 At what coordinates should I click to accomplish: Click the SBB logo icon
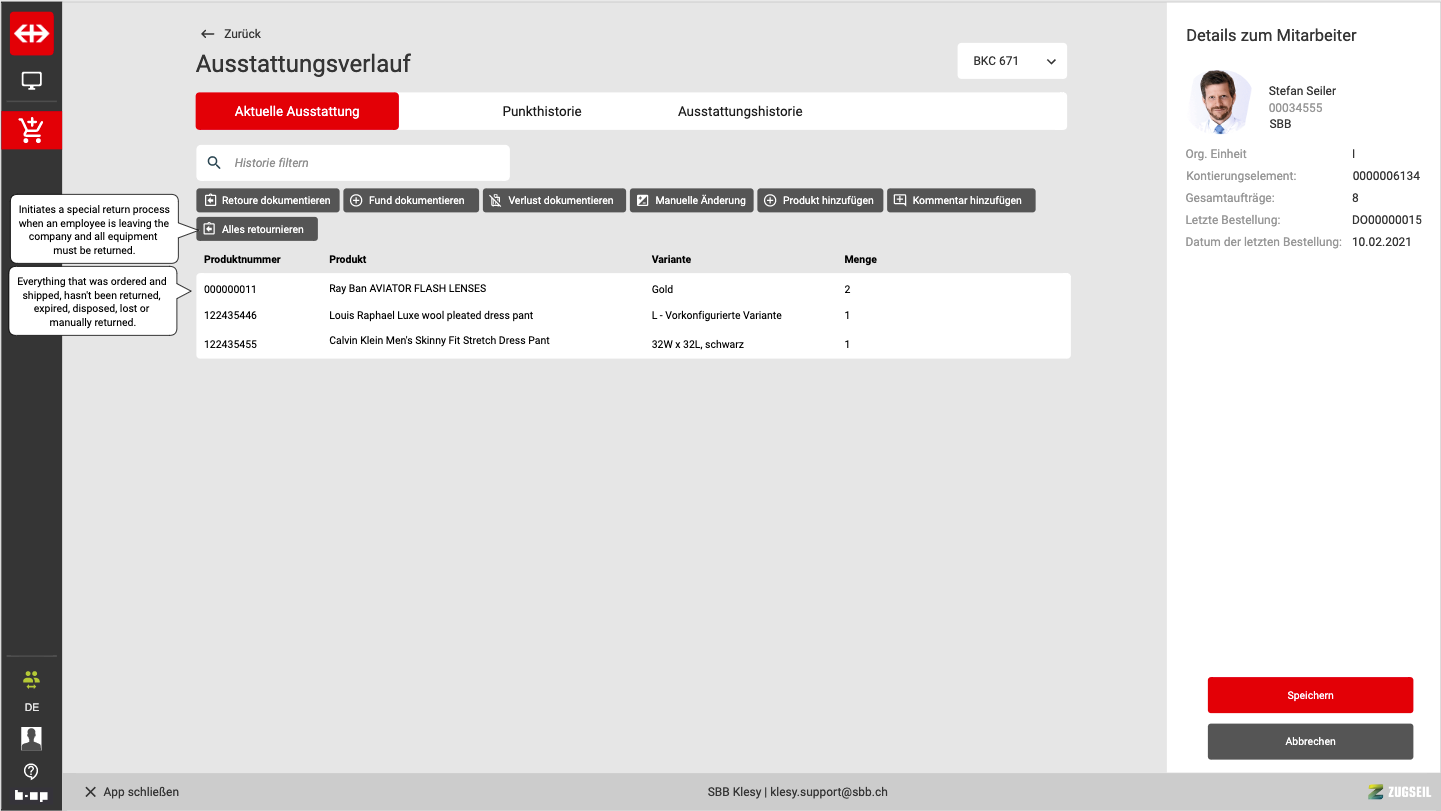click(31, 34)
